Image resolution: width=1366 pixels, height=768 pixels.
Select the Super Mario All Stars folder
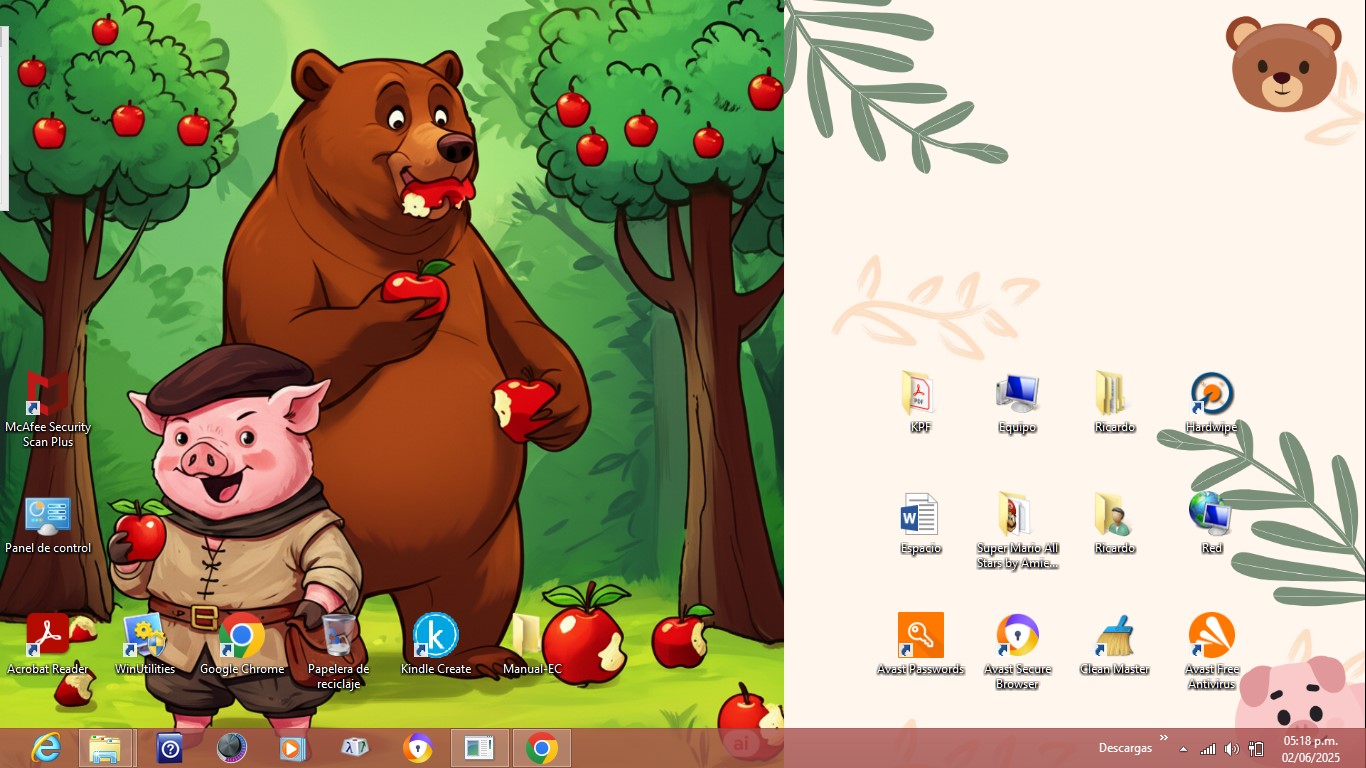coord(1017,530)
